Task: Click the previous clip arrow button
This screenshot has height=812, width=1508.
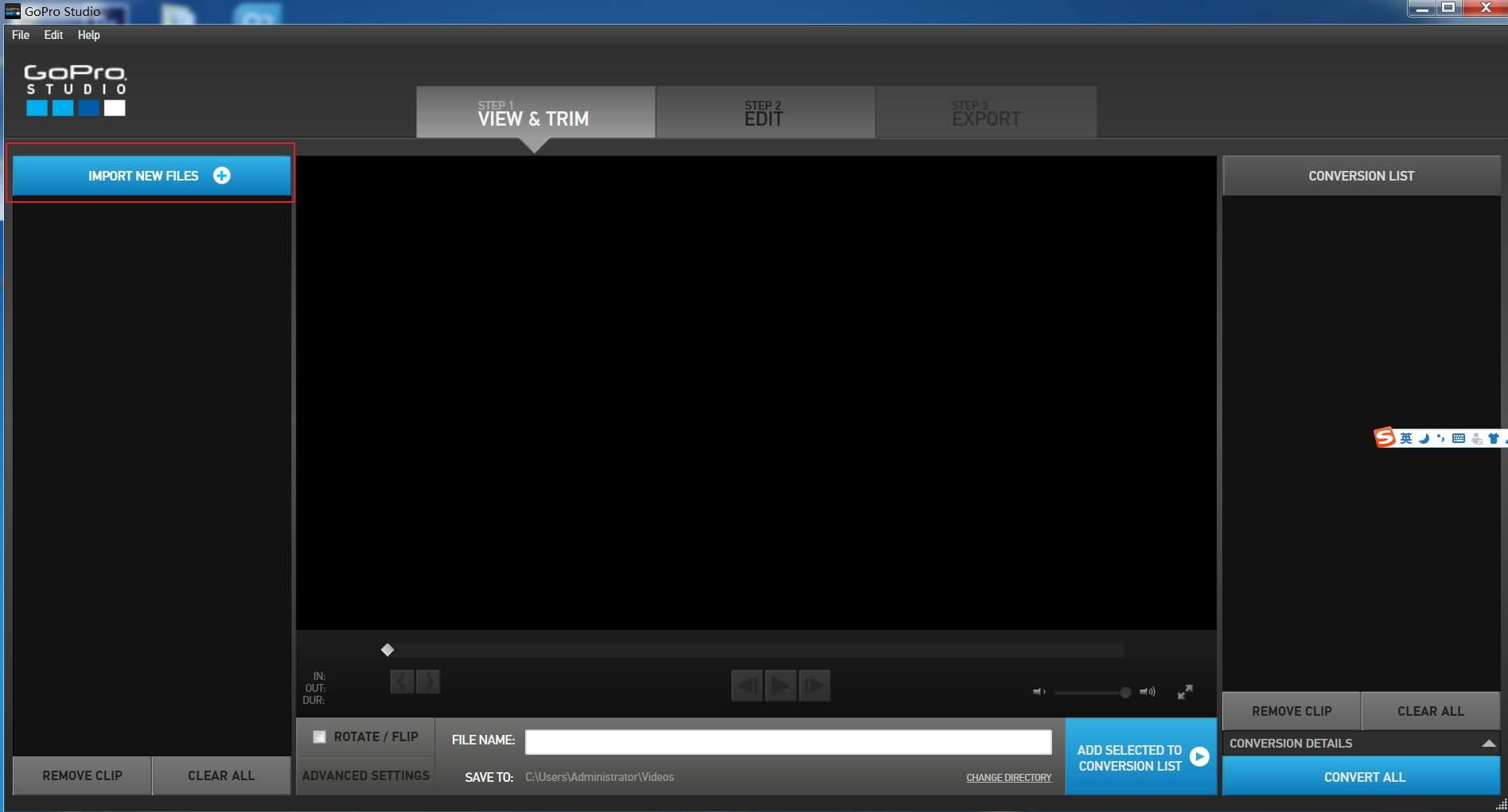Action: pyautogui.click(x=402, y=682)
